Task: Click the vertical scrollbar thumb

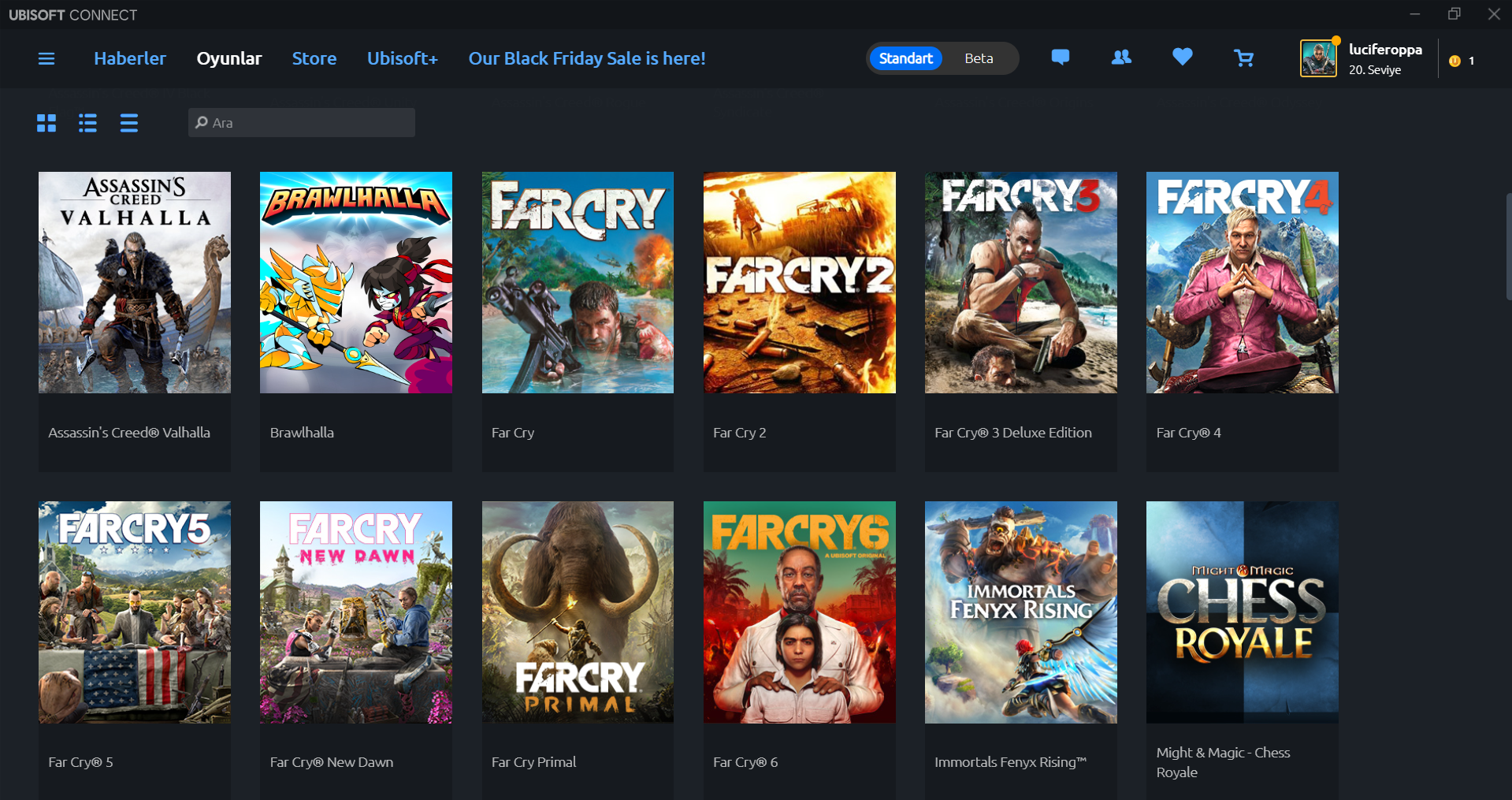Action: (1508, 246)
